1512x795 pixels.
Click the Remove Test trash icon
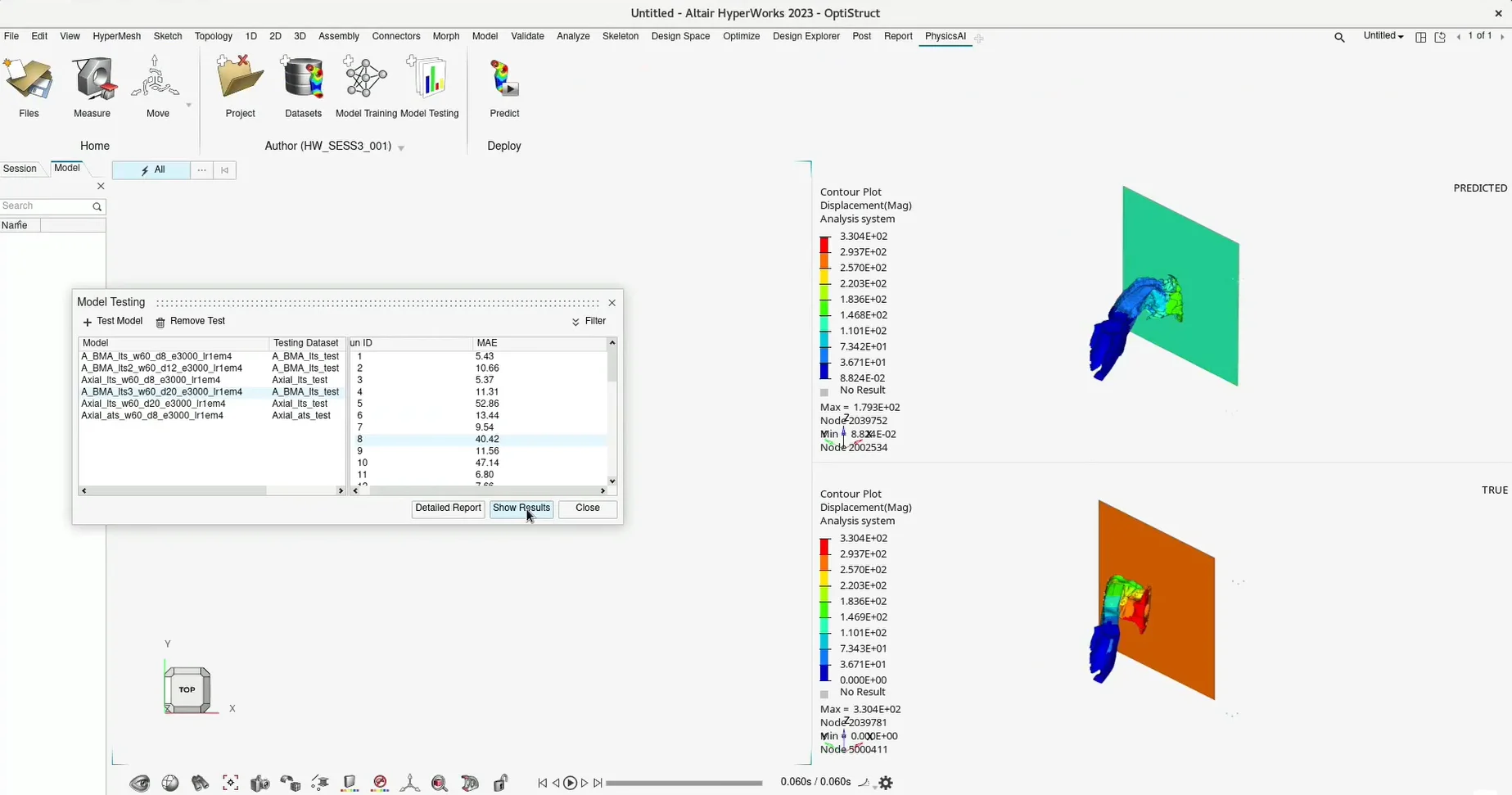[160, 323]
